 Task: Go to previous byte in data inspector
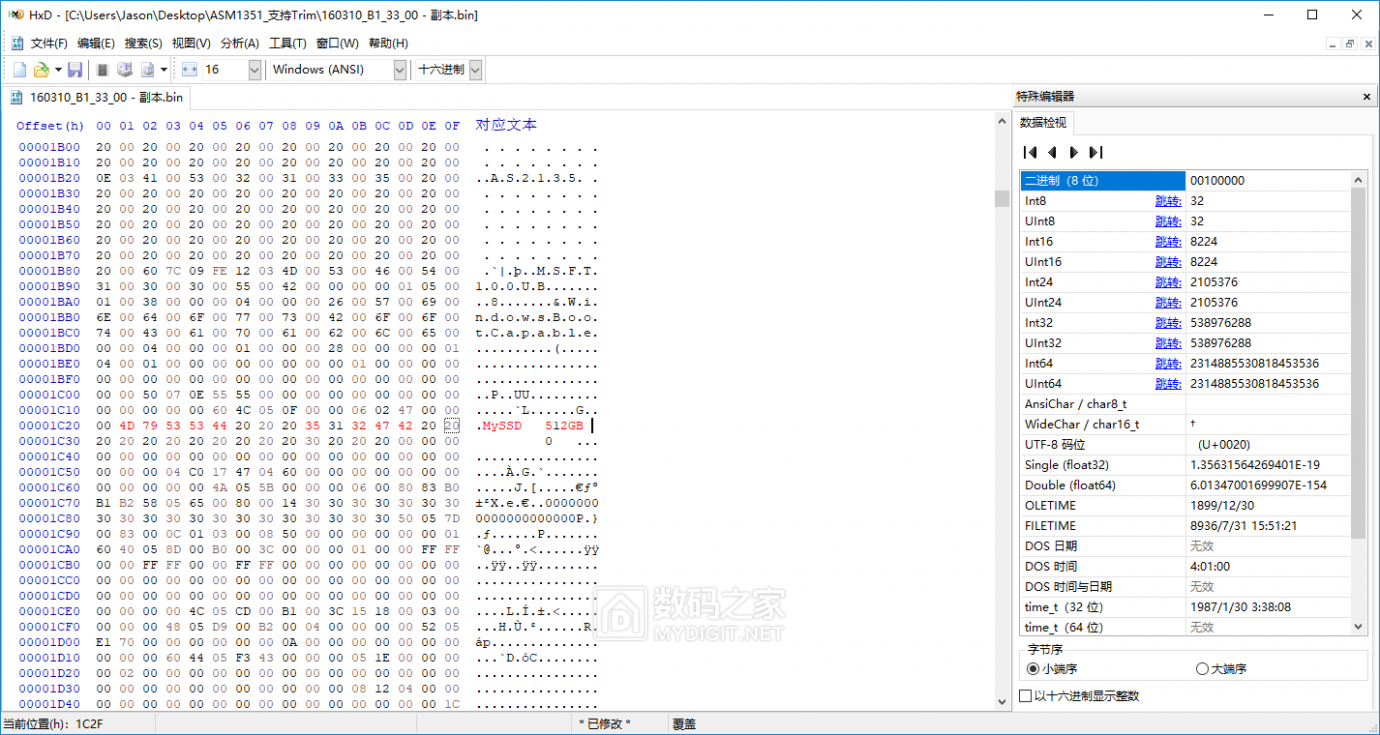click(x=1052, y=152)
